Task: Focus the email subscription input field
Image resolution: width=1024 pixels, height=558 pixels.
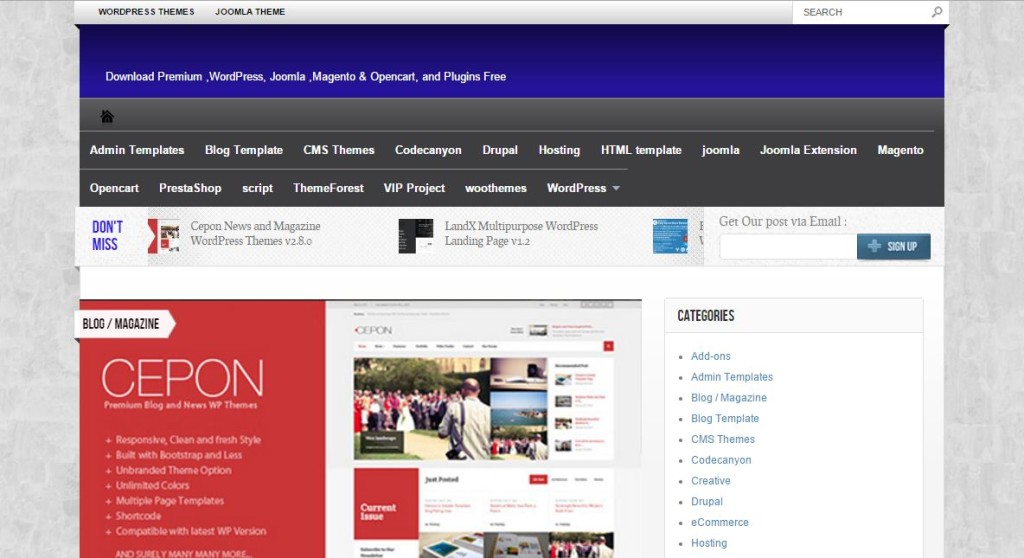Action: click(788, 247)
